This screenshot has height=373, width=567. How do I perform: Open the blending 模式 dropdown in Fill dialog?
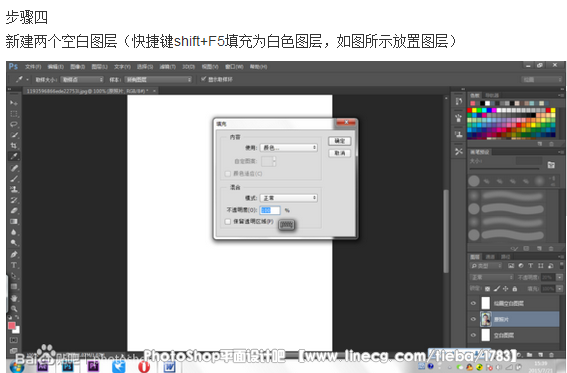tap(289, 198)
